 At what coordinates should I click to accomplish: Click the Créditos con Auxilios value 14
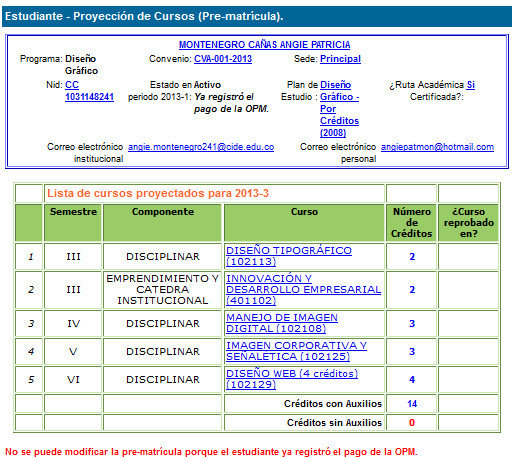pos(412,404)
